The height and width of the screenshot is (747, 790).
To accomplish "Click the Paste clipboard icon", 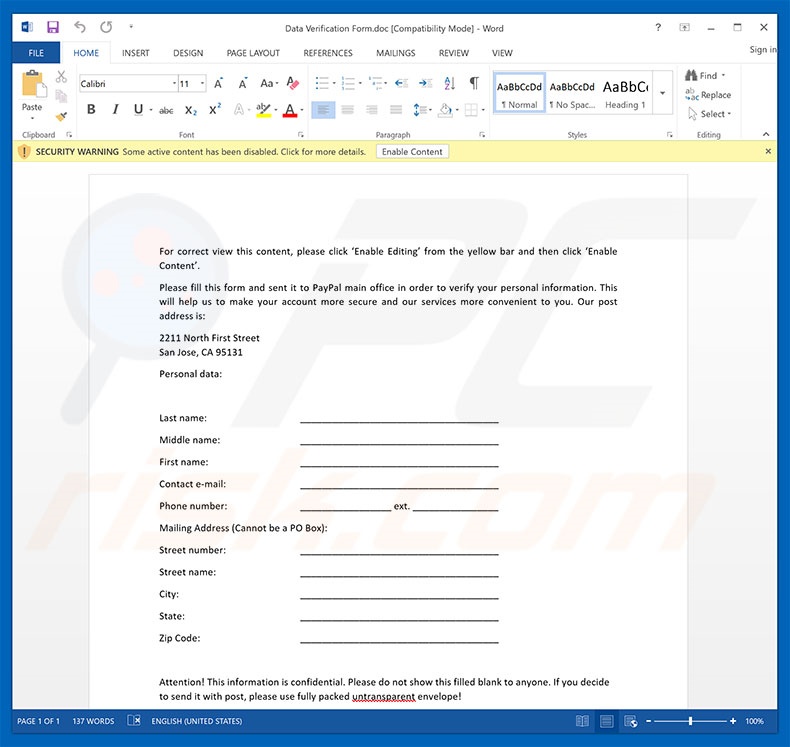I will click(32, 84).
